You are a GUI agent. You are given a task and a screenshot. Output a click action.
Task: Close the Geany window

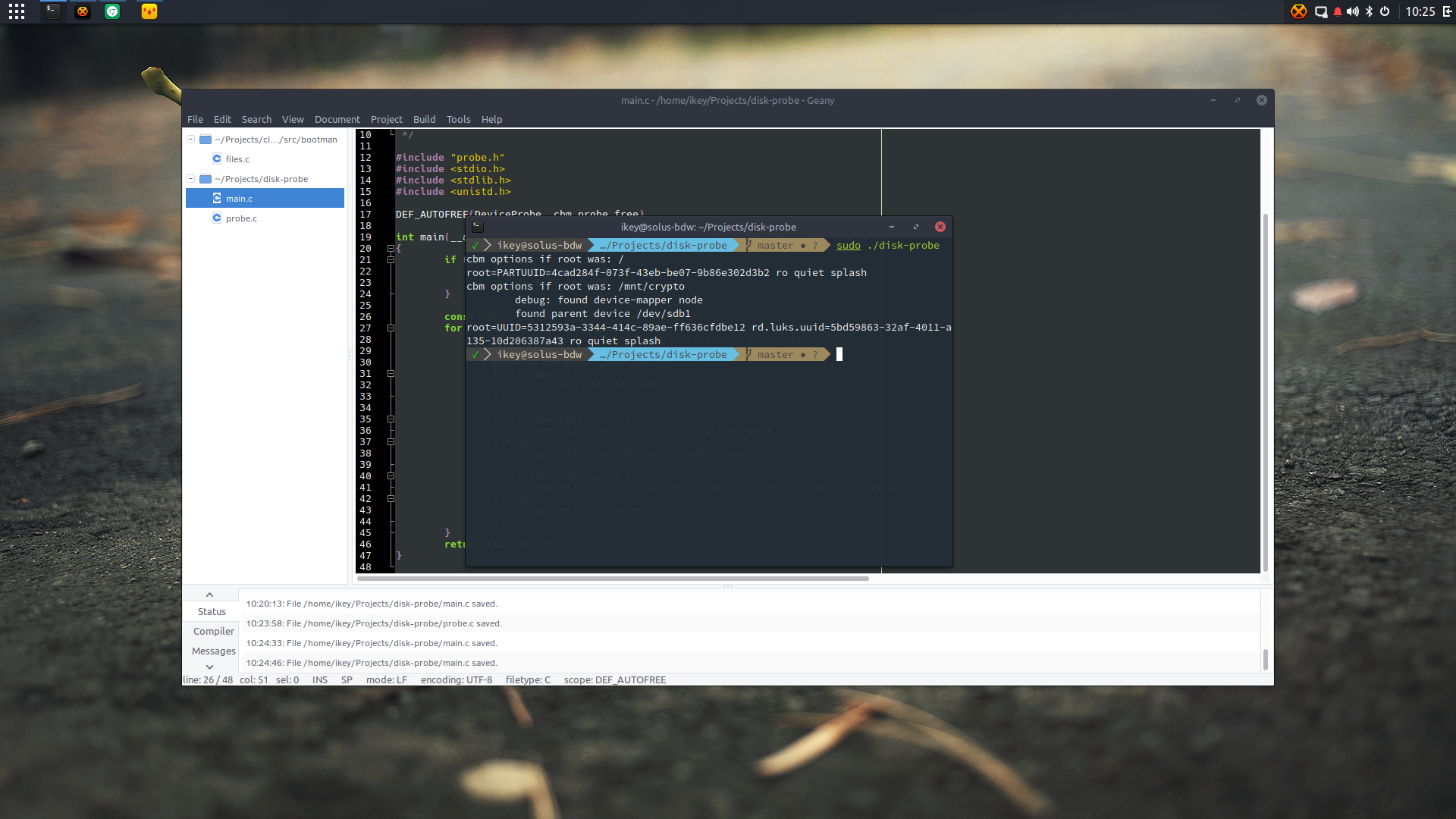click(x=1262, y=100)
